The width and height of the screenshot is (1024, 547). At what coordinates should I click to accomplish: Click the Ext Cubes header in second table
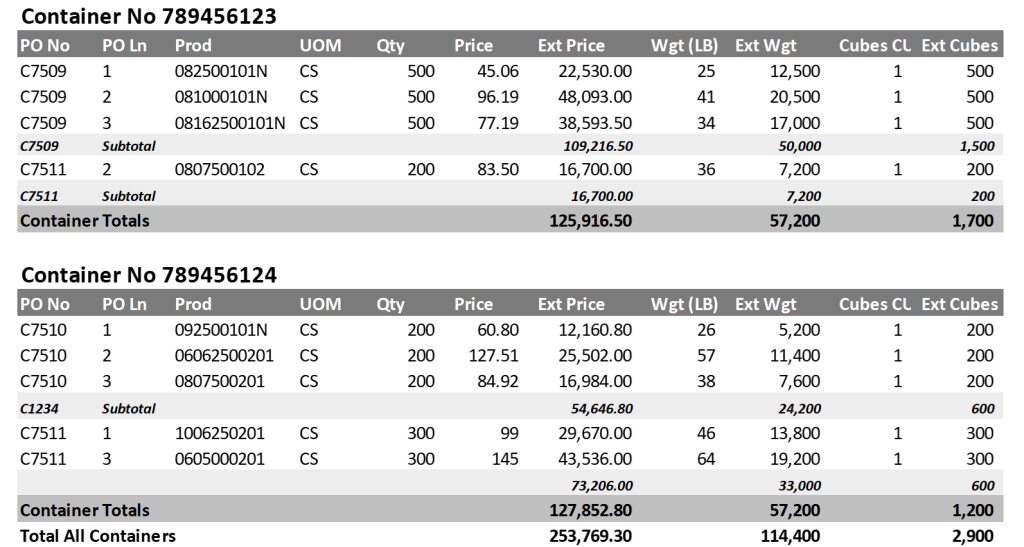pos(959,304)
